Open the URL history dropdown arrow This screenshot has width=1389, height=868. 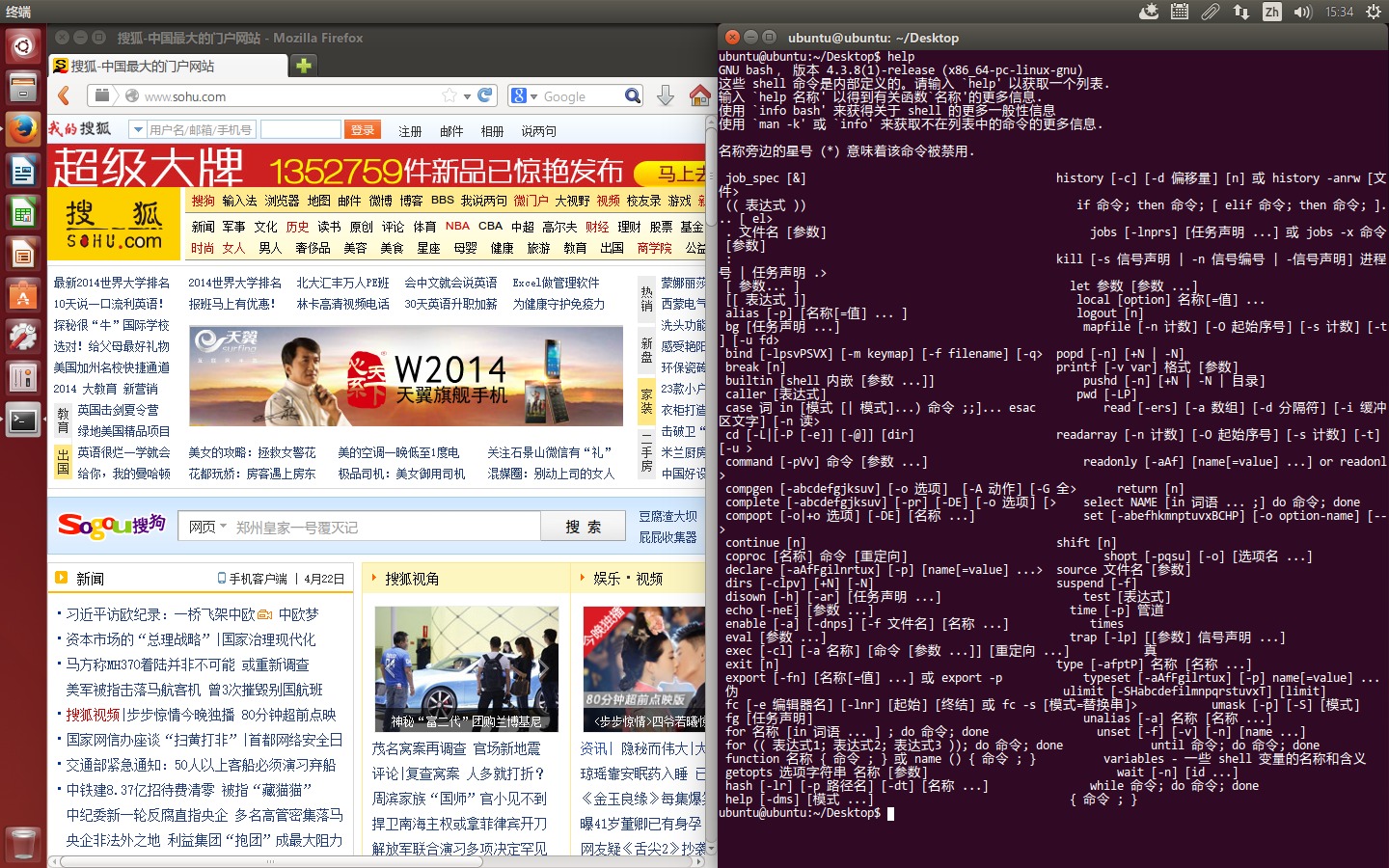467,95
